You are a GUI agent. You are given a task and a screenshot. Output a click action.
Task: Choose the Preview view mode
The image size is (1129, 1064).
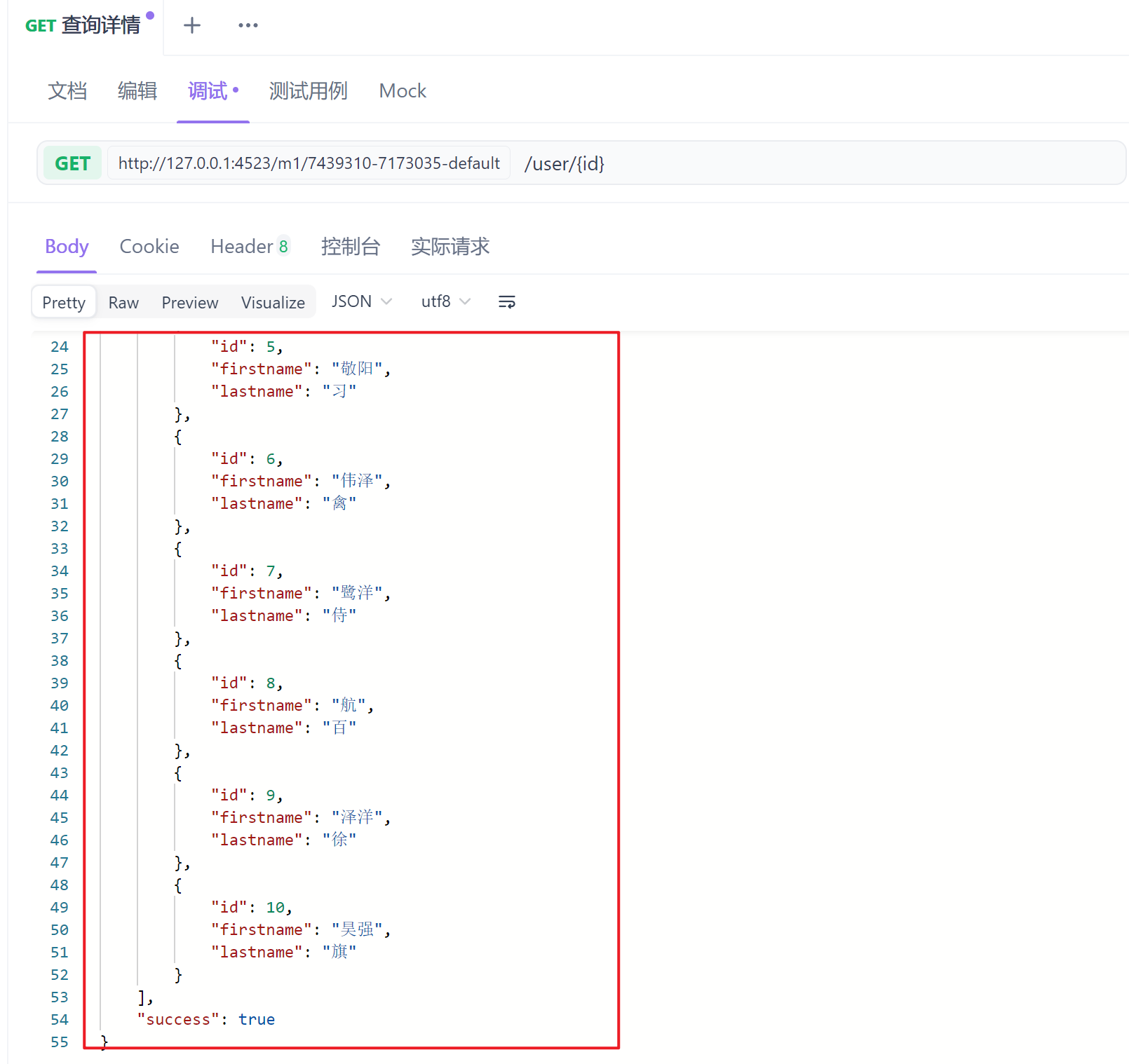point(190,302)
